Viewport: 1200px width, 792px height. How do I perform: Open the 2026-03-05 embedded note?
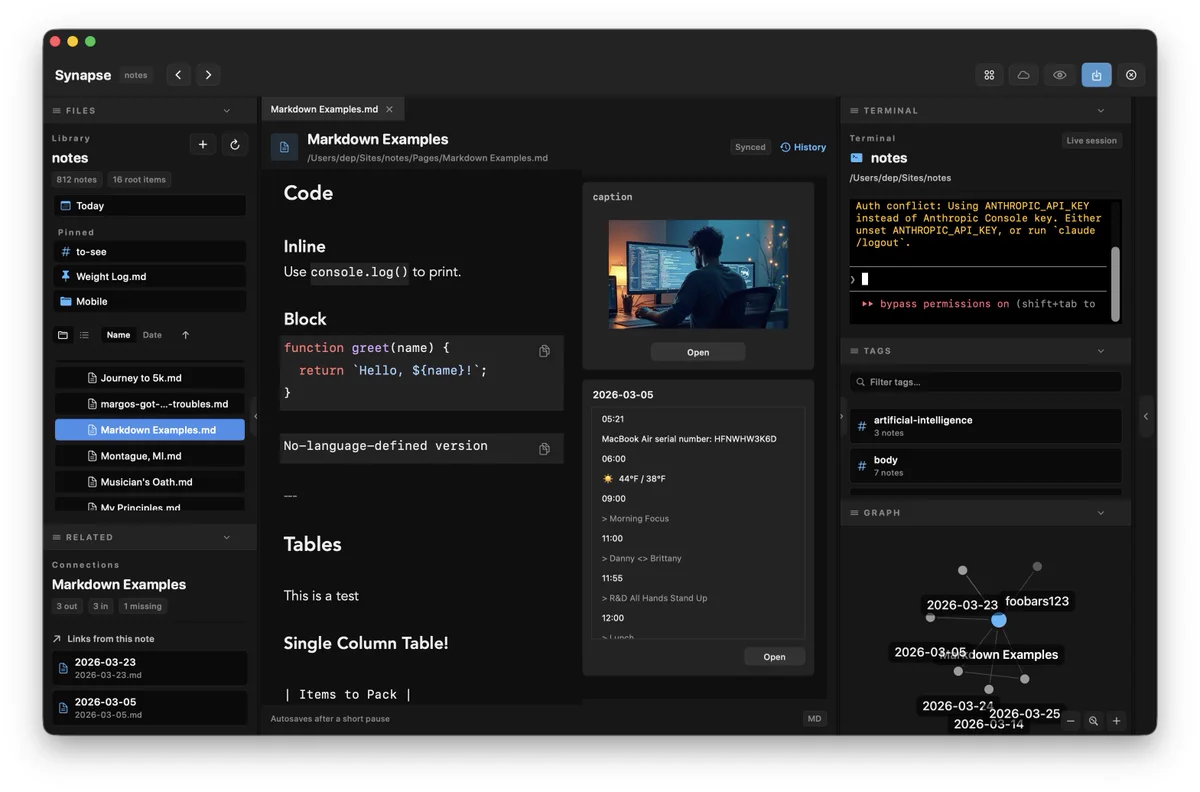774,657
